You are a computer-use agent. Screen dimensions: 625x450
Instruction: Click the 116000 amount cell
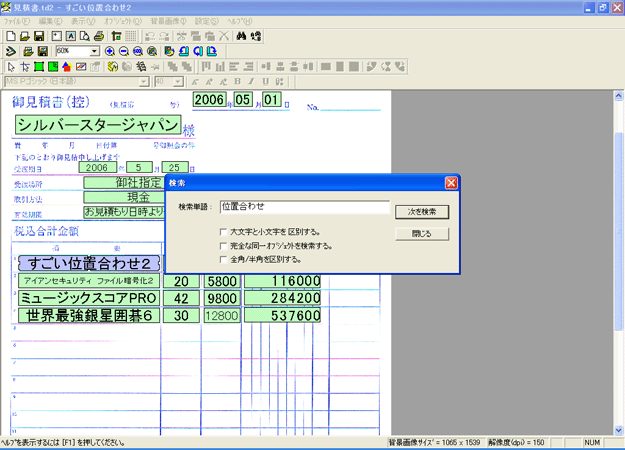[x=283, y=281]
